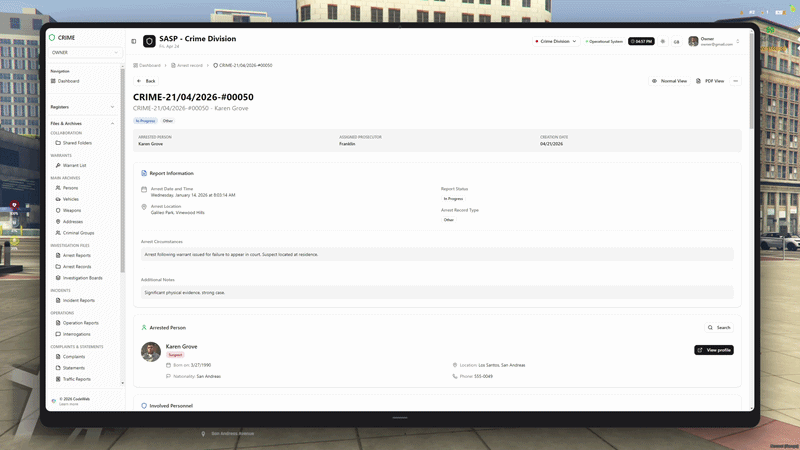The height and width of the screenshot is (450, 800).
Task: Click the born-on calendar icon
Action: tap(168, 365)
